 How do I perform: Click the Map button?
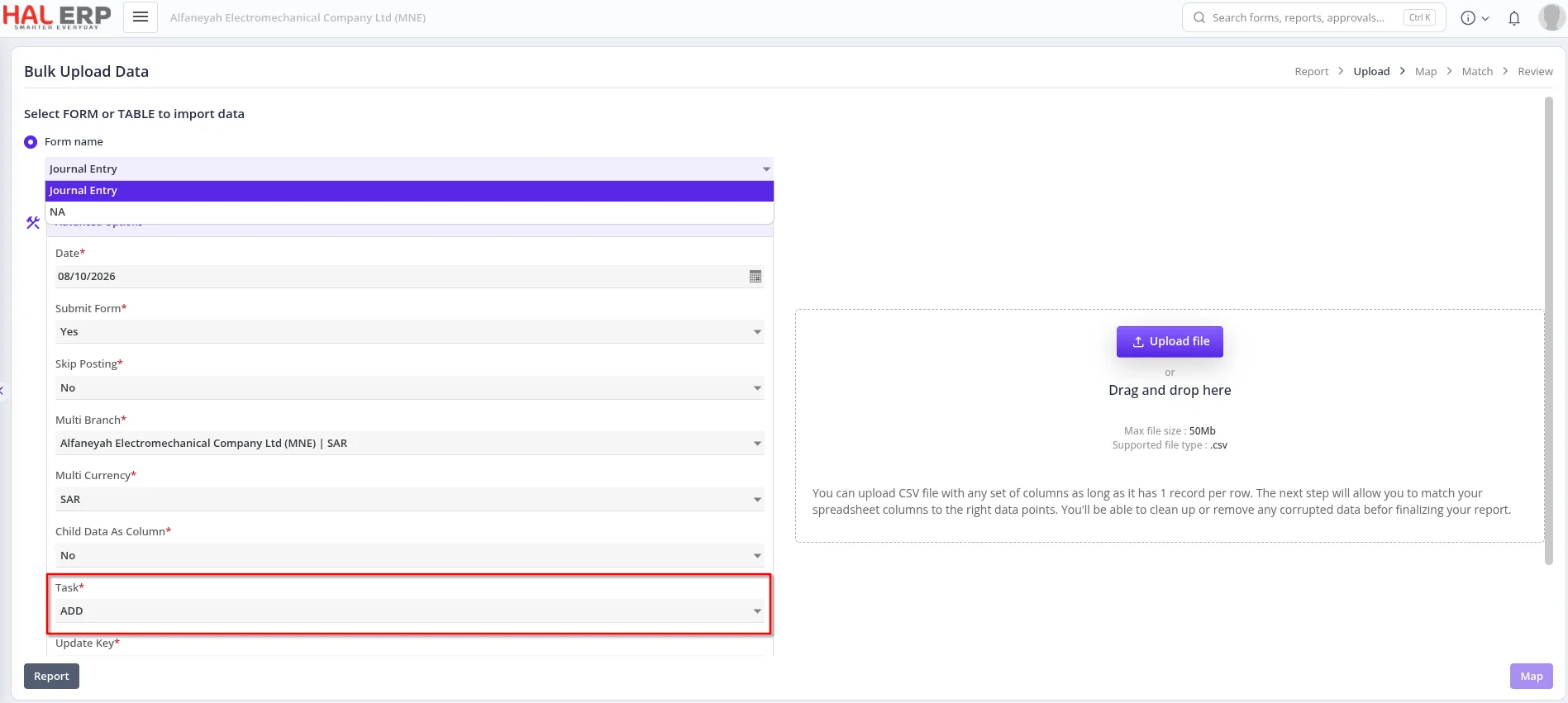coord(1532,677)
